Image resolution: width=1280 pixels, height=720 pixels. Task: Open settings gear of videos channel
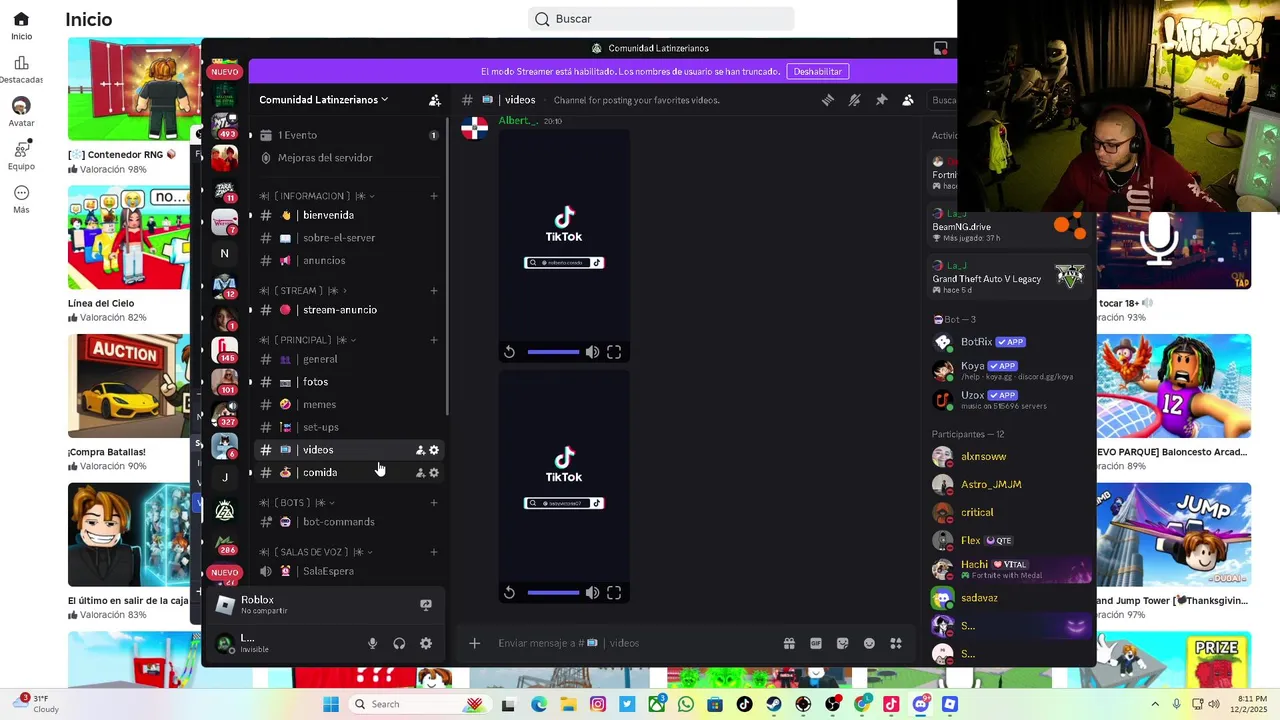(x=434, y=450)
